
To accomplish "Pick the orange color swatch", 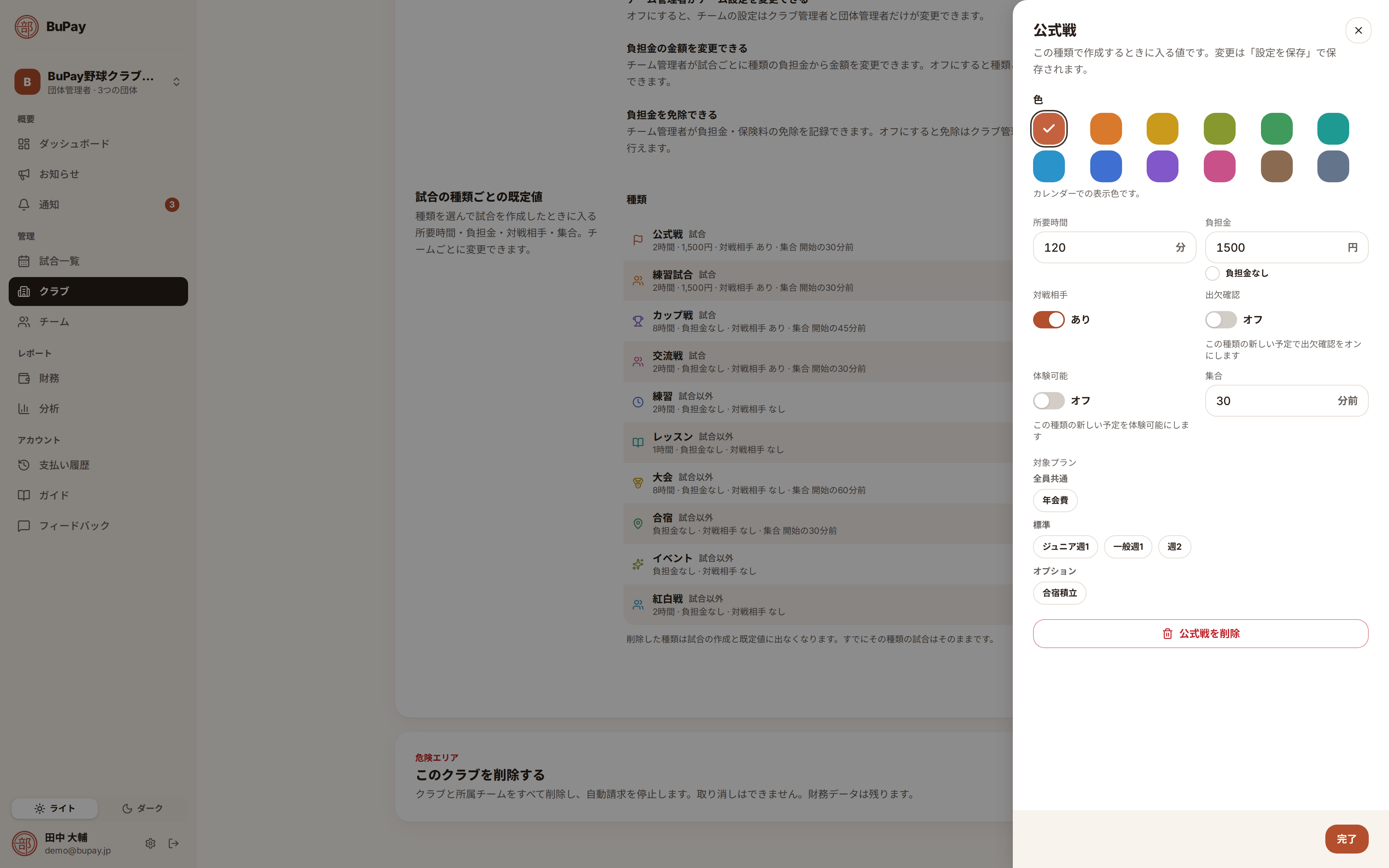I will [1105, 129].
